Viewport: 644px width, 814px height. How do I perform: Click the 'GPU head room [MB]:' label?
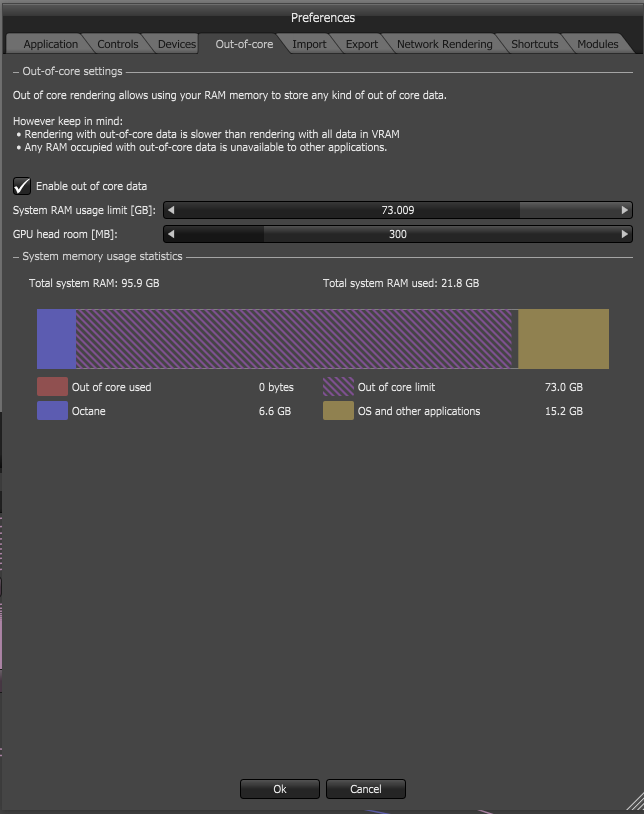coord(65,234)
